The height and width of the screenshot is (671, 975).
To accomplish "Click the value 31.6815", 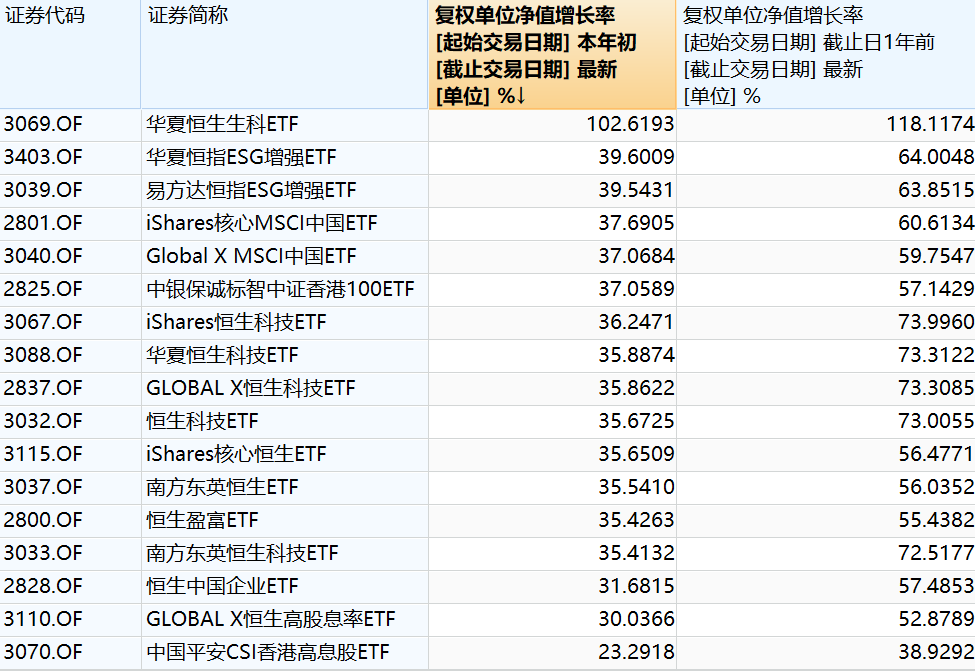I will tap(636, 586).
